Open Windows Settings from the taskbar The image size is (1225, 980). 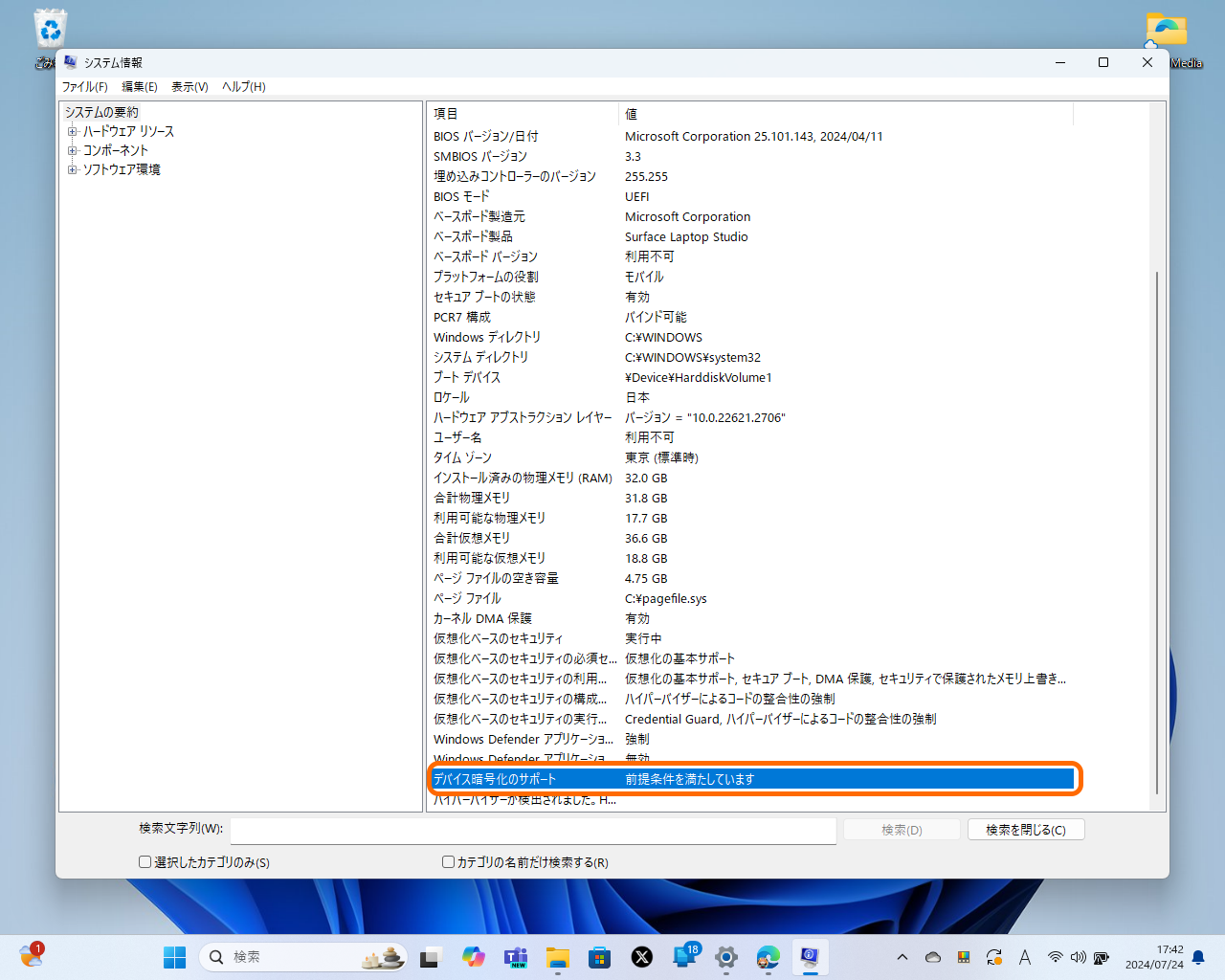[726, 957]
